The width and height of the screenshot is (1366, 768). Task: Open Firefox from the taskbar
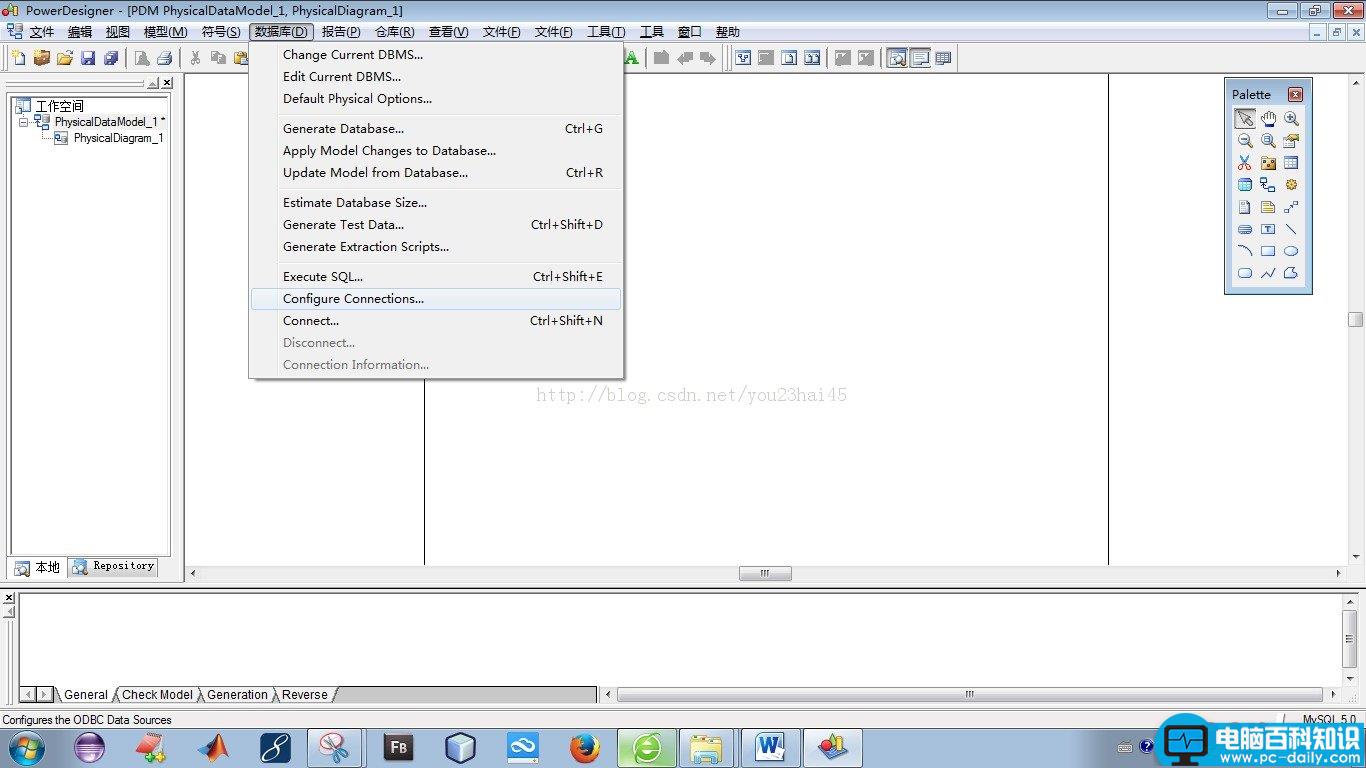tap(585, 748)
